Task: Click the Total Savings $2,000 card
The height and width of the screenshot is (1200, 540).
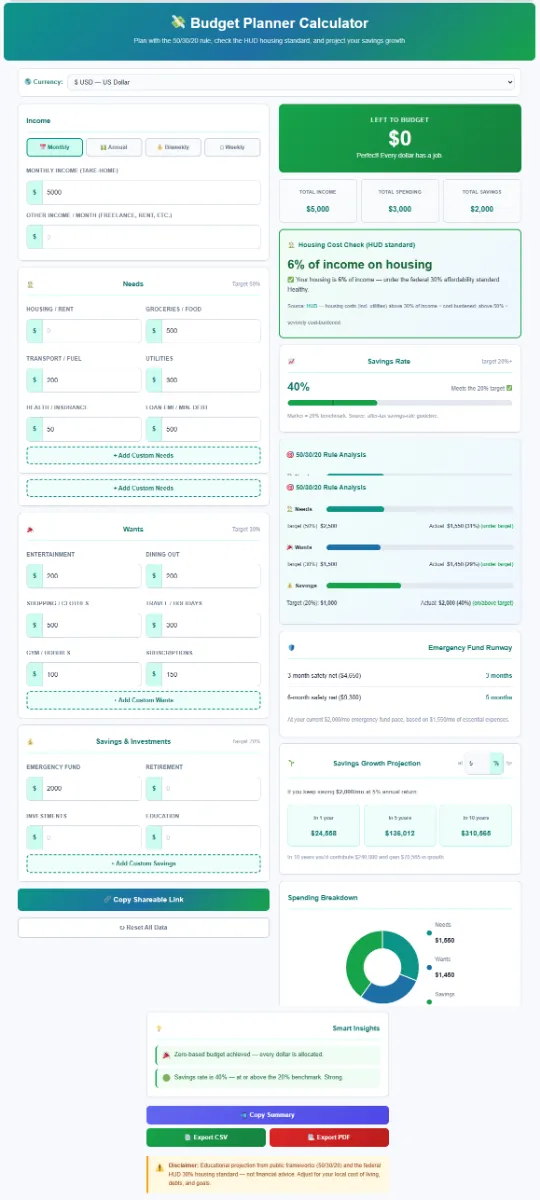Action: coord(482,201)
